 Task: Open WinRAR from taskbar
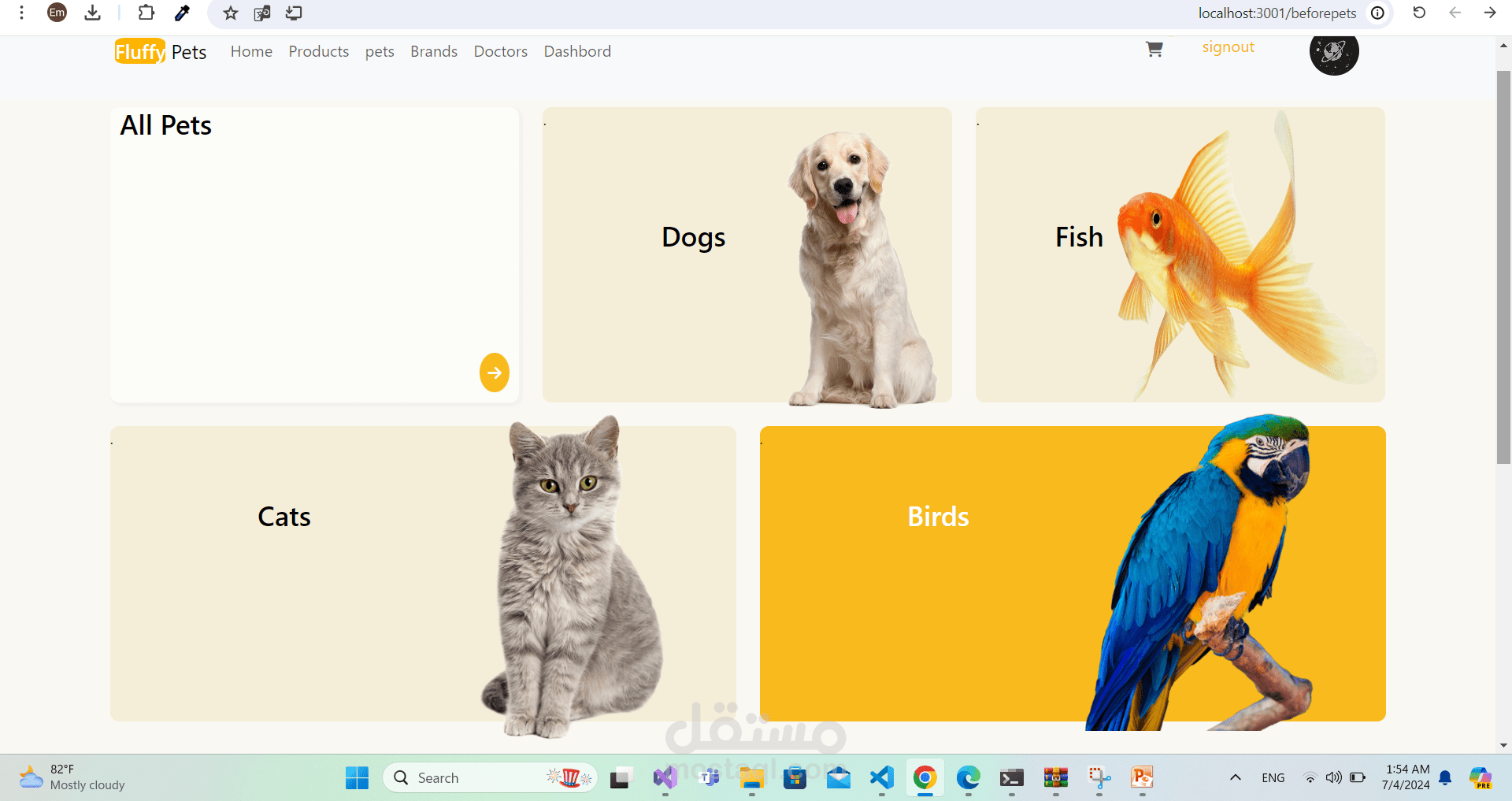pyautogui.click(x=1055, y=778)
